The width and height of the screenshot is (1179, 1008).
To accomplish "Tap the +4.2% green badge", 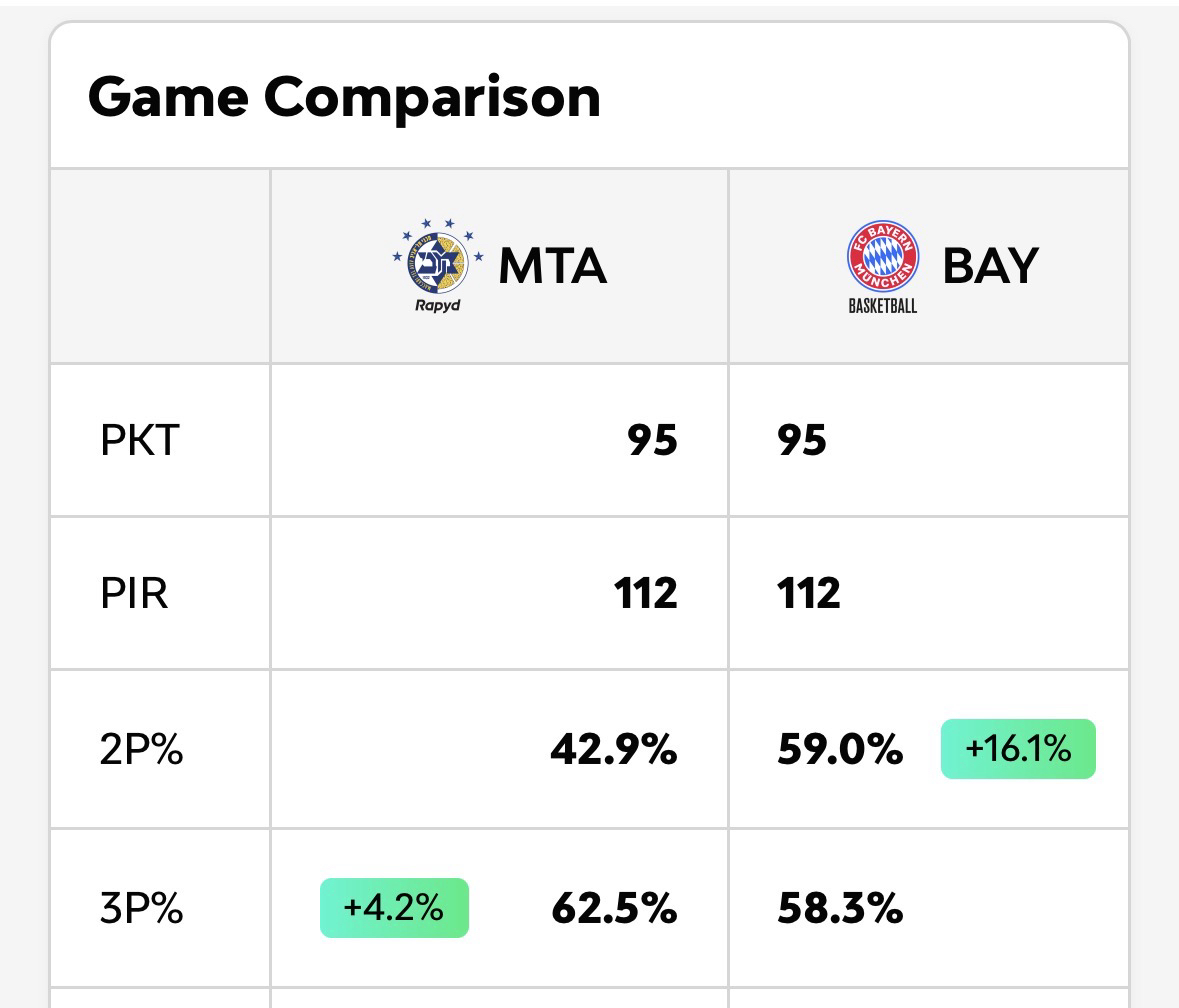I will pyautogui.click(x=394, y=908).
